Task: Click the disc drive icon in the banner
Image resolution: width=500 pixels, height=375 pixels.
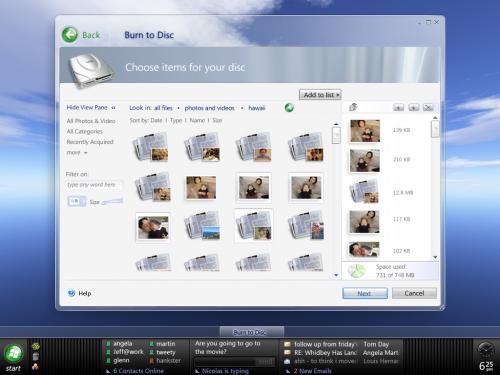Action: point(91,71)
